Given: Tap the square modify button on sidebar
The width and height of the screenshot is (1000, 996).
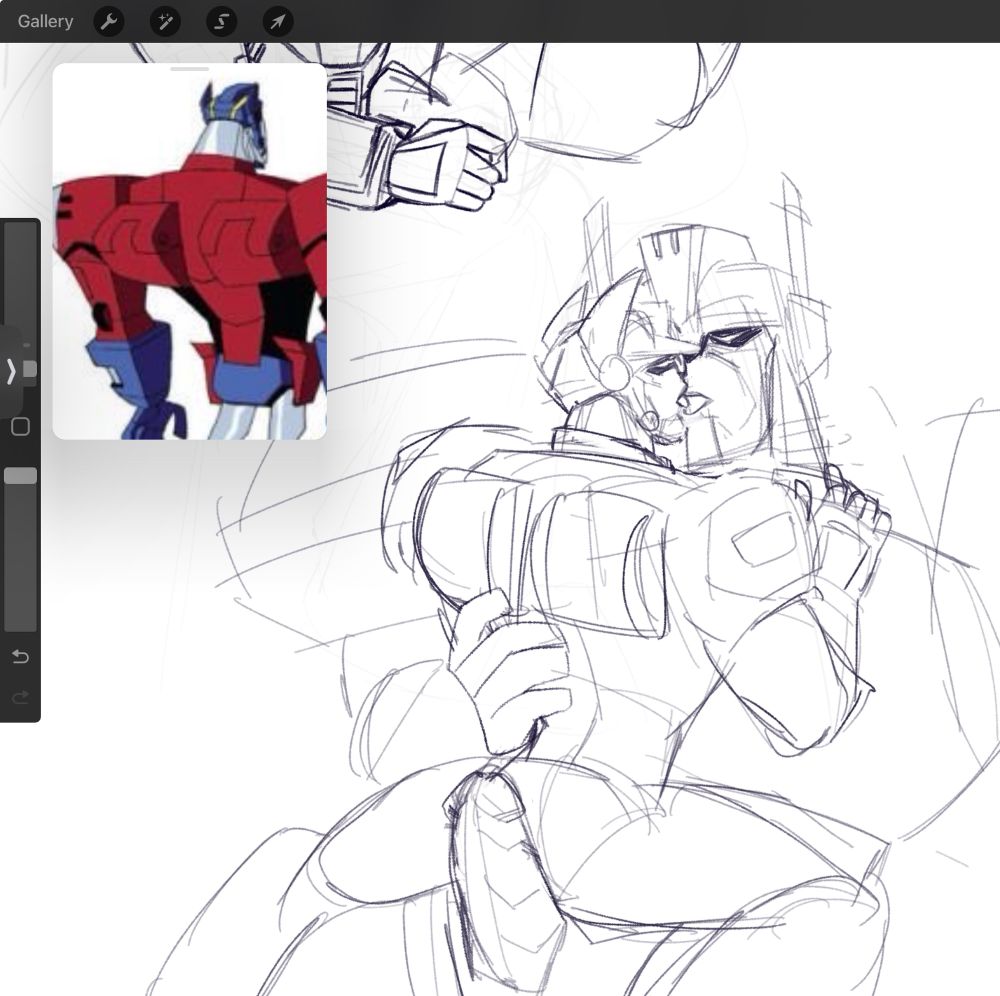Looking at the screenshot, I should pos(20,427).
